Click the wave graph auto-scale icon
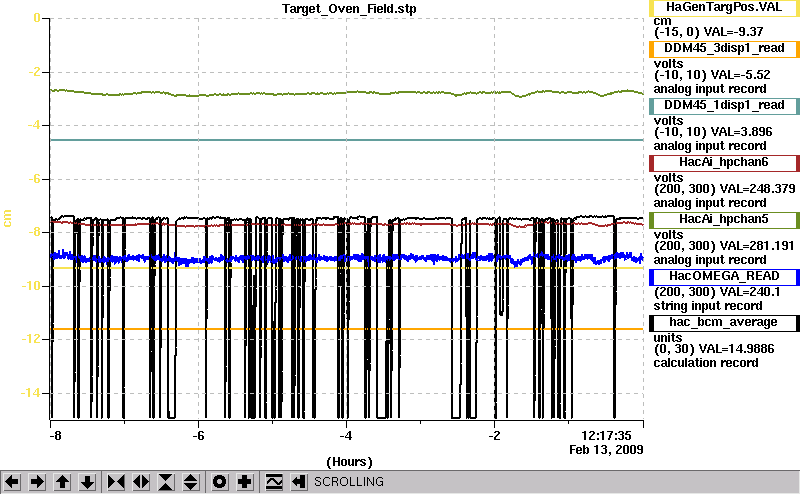800x494 pixels. pyautogui.click(x=274, y=482)
